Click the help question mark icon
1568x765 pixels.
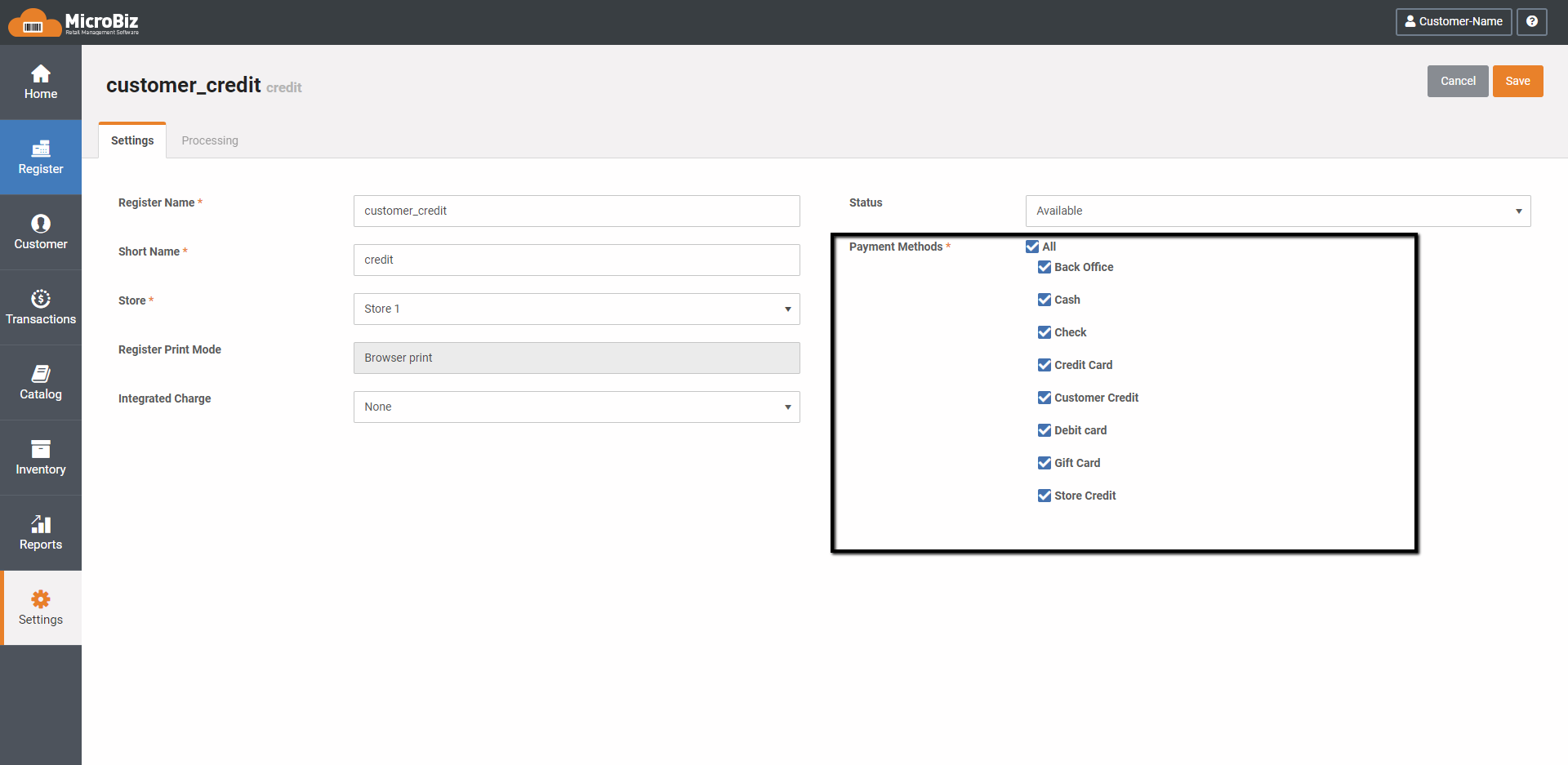pos(1532,22)
